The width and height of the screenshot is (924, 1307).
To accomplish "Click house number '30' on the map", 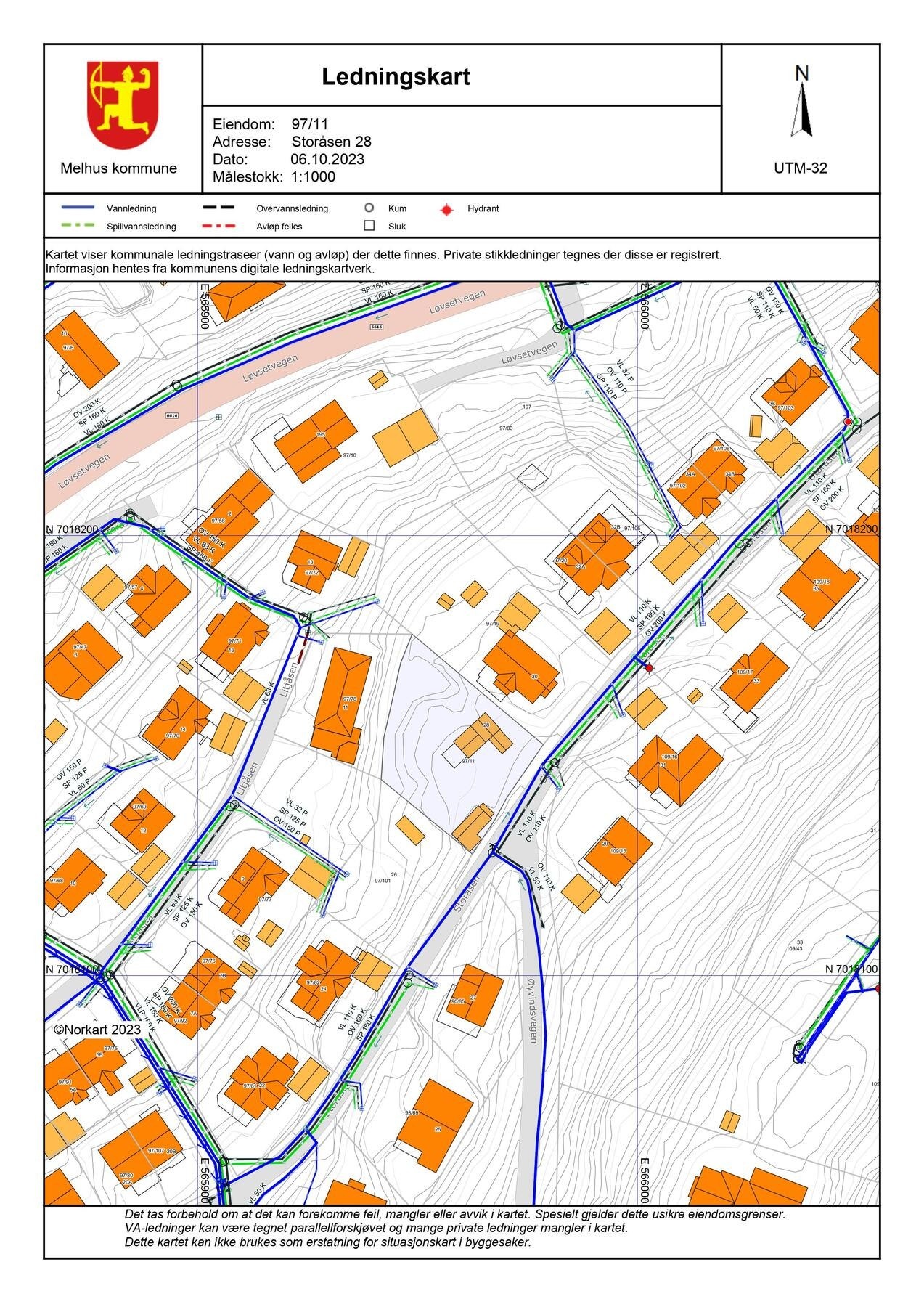I will (534, 677).
